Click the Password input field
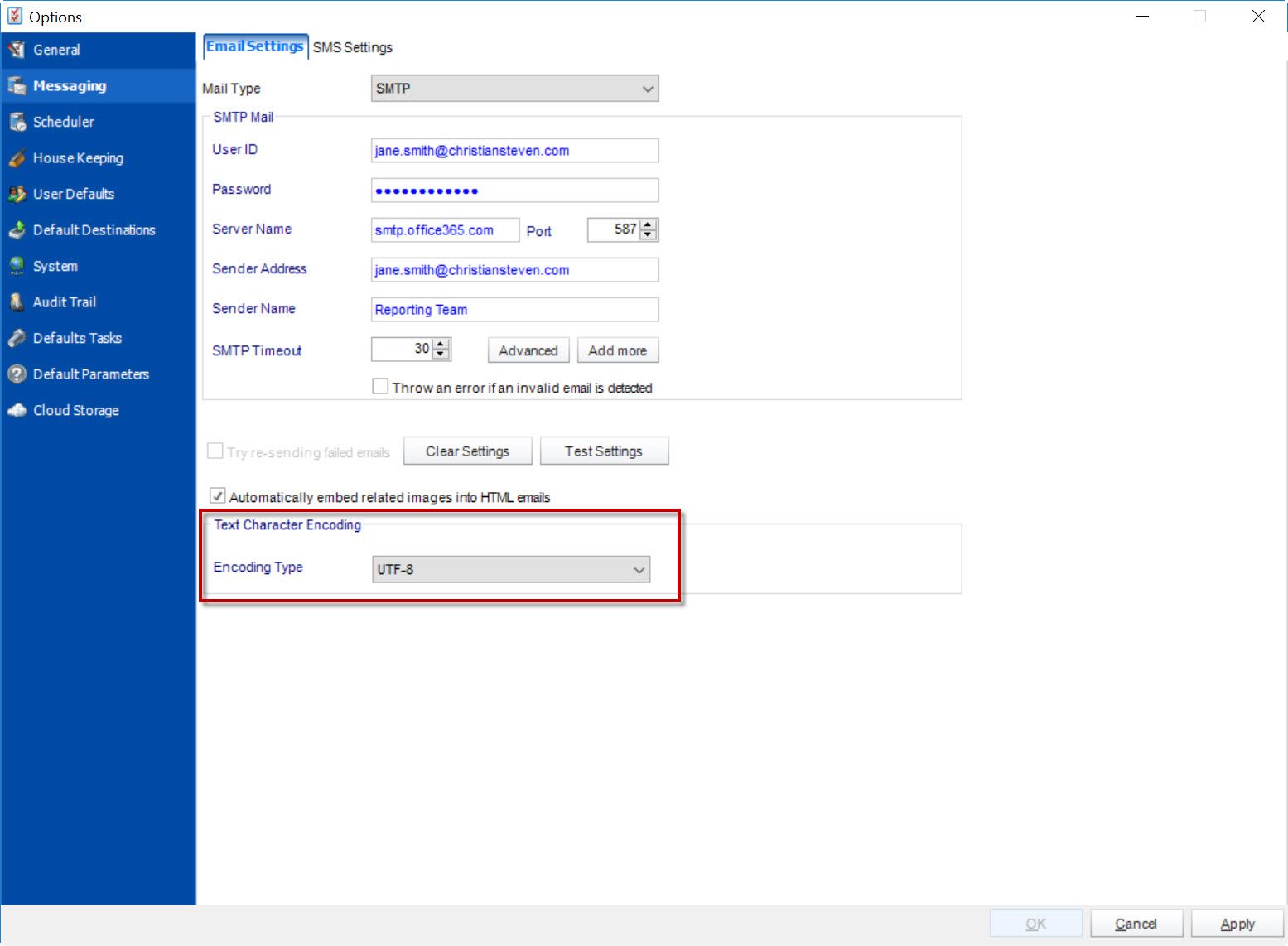 tap(514, 191)
